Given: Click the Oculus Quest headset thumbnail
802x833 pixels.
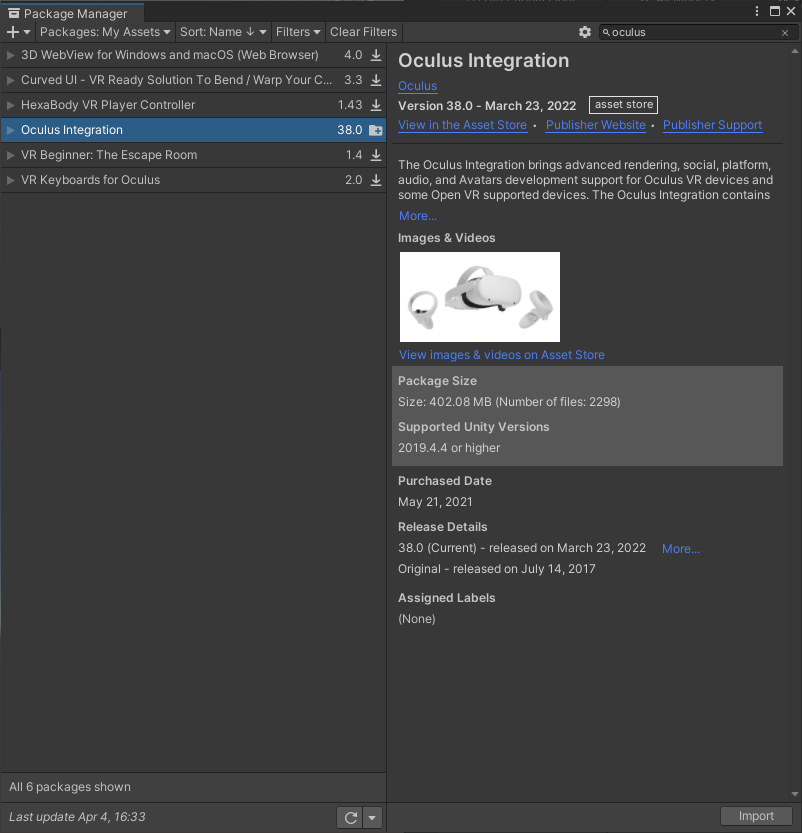Looking at the screenshot, I should tap(480, 297).
